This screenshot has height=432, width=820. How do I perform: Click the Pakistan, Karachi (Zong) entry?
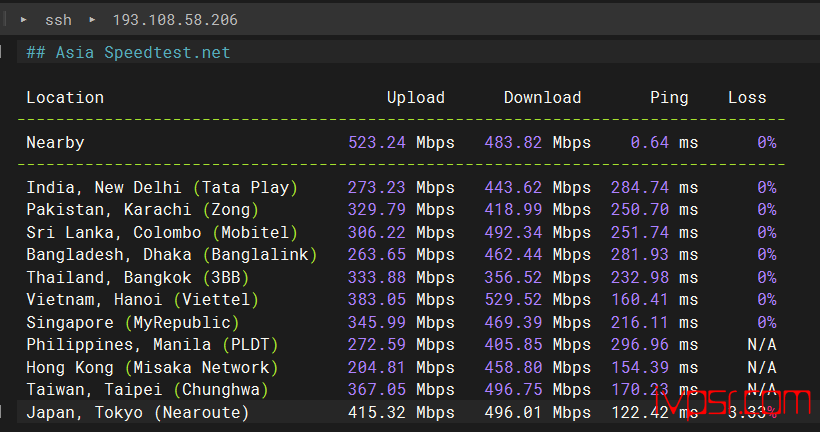(143, 210)
